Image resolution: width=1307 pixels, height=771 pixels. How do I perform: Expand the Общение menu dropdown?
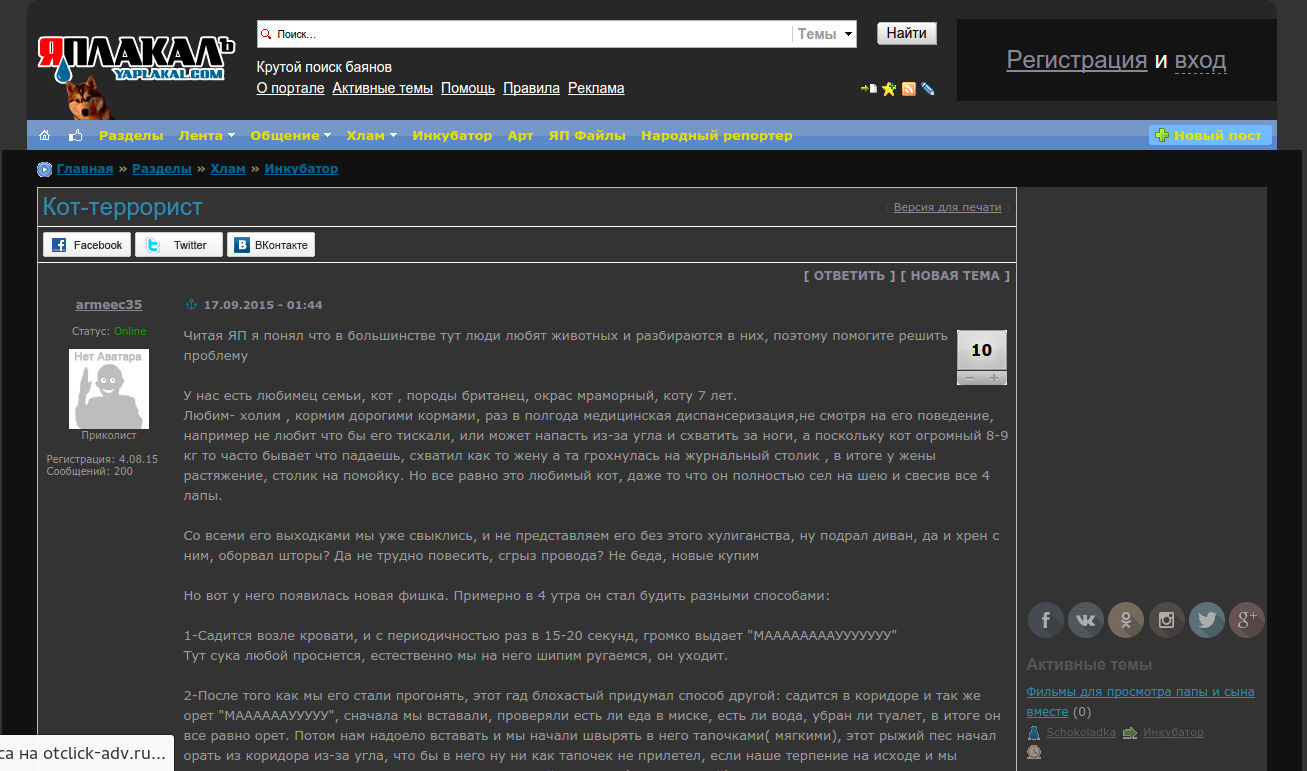291,135
